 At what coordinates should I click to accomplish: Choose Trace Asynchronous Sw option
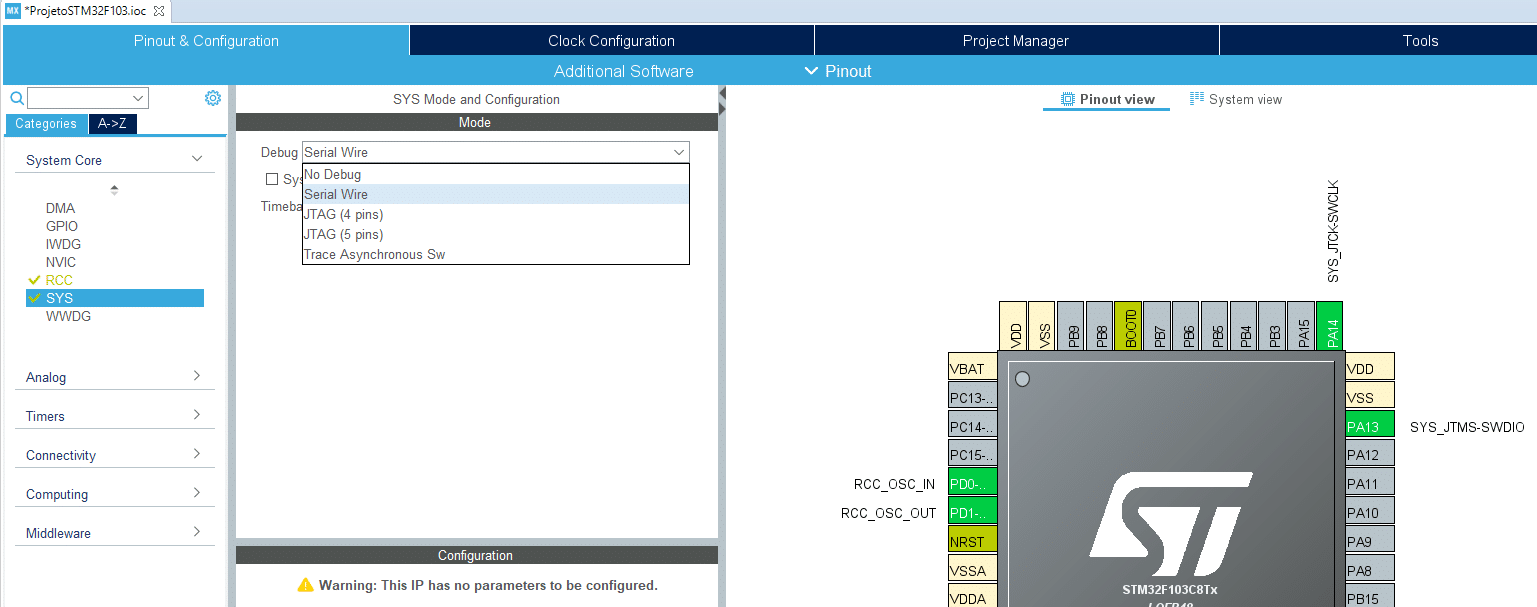495,254
